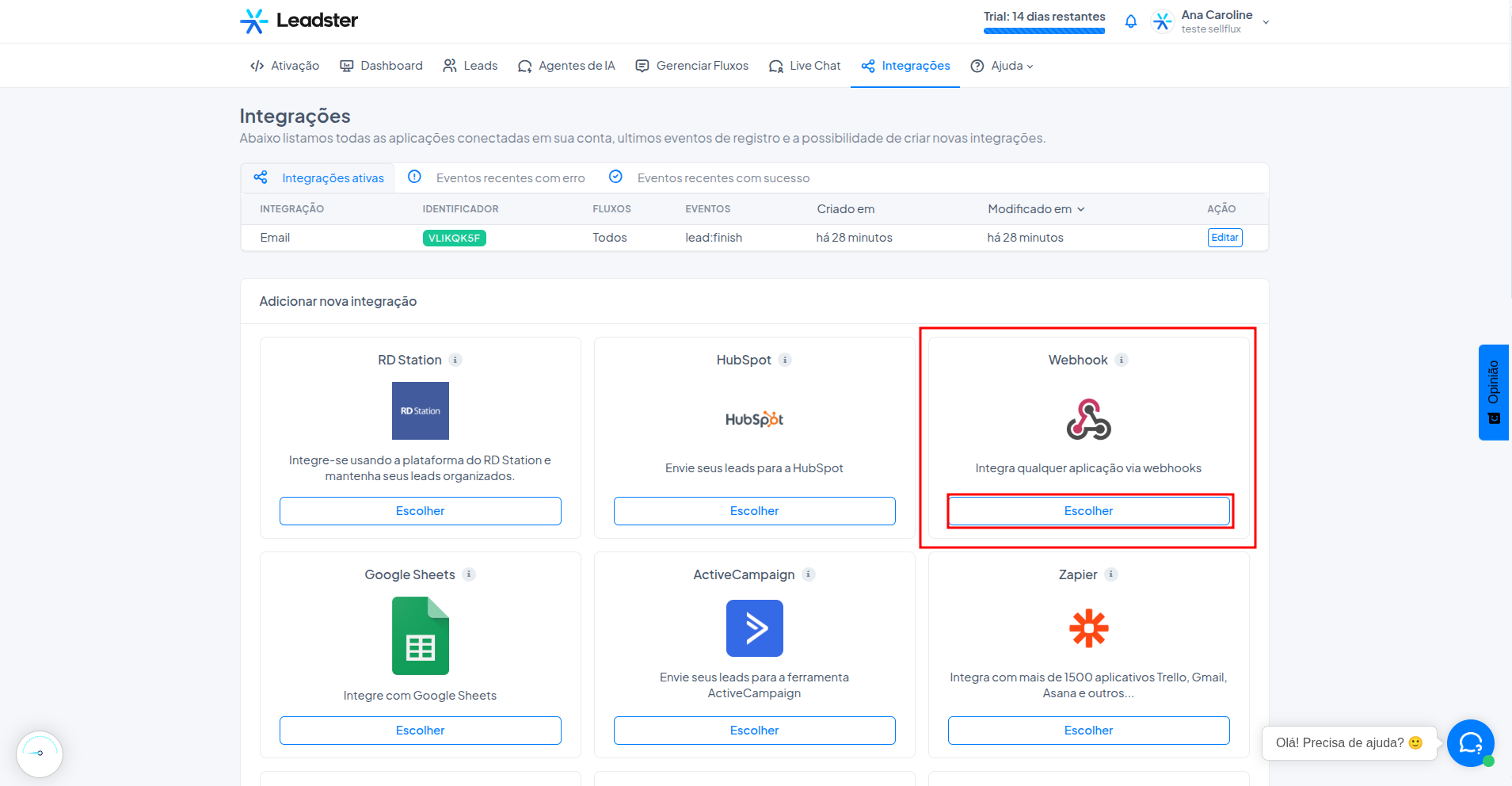The width and height of the screenshot is (1512, 786).
Task: Click the info icon beside RD Station
Action: [x=455, y=360]
